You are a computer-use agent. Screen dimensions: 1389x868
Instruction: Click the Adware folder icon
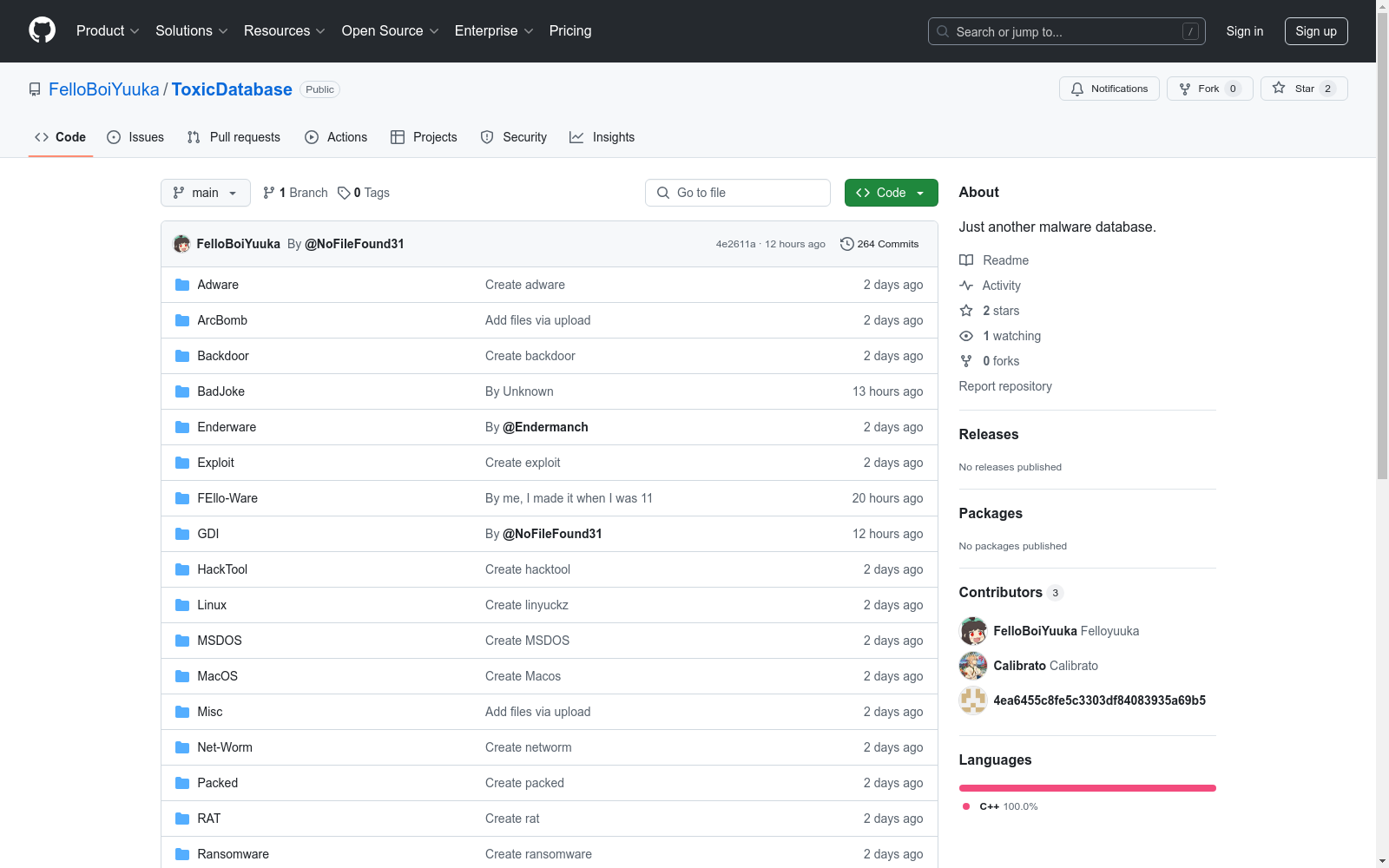(x=182, y=285)
